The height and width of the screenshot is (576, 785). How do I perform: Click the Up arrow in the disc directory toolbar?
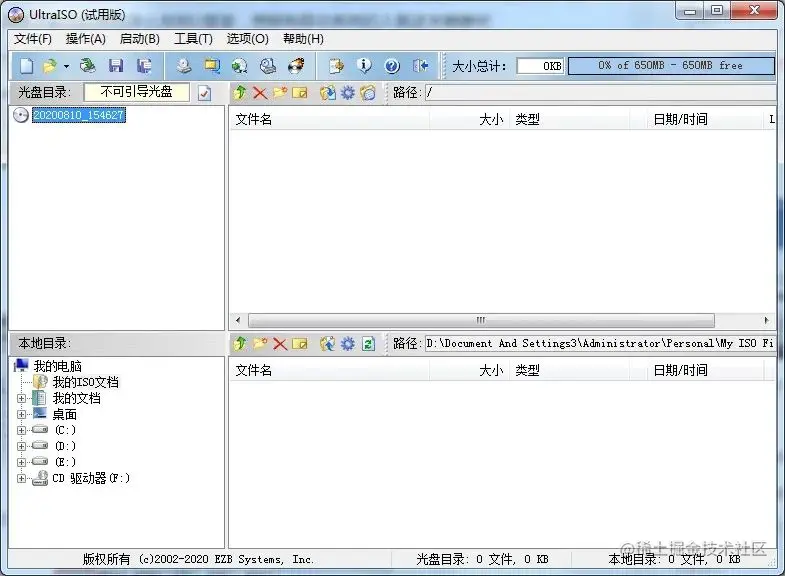click(x=240, y=93)
